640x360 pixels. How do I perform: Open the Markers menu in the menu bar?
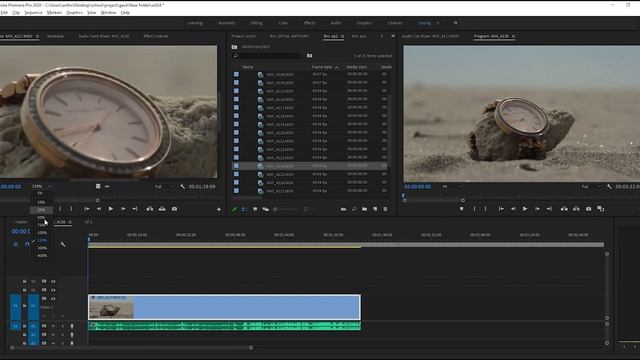[54, 13]
